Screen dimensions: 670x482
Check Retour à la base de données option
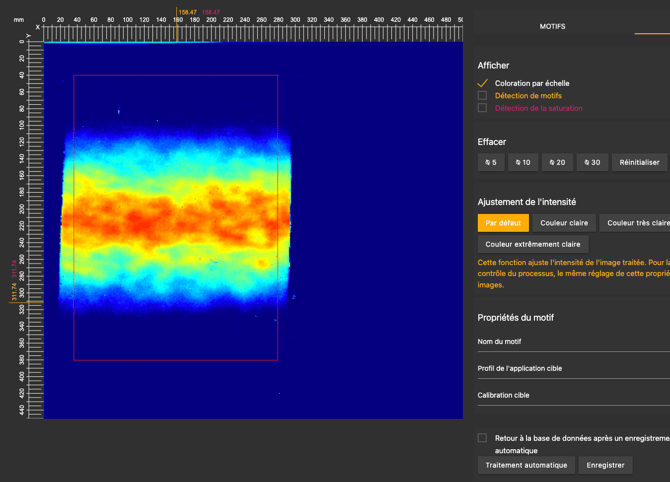coord(482,438)
